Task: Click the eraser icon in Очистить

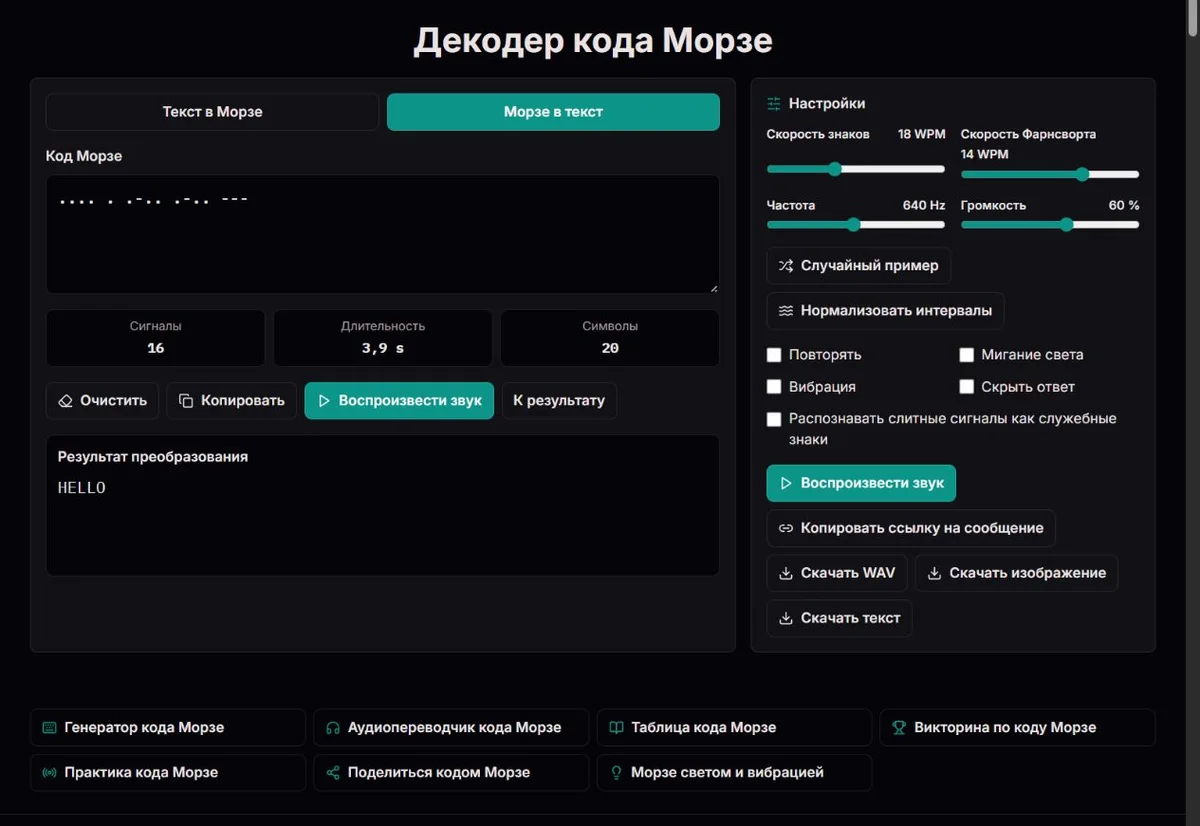Action: 66,401
